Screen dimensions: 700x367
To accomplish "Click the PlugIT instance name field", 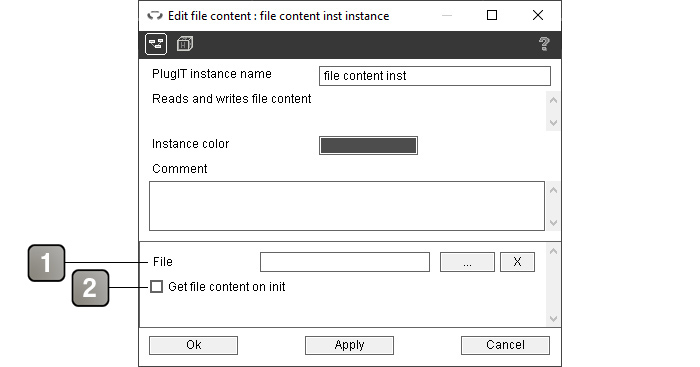I will click(435, 76).
